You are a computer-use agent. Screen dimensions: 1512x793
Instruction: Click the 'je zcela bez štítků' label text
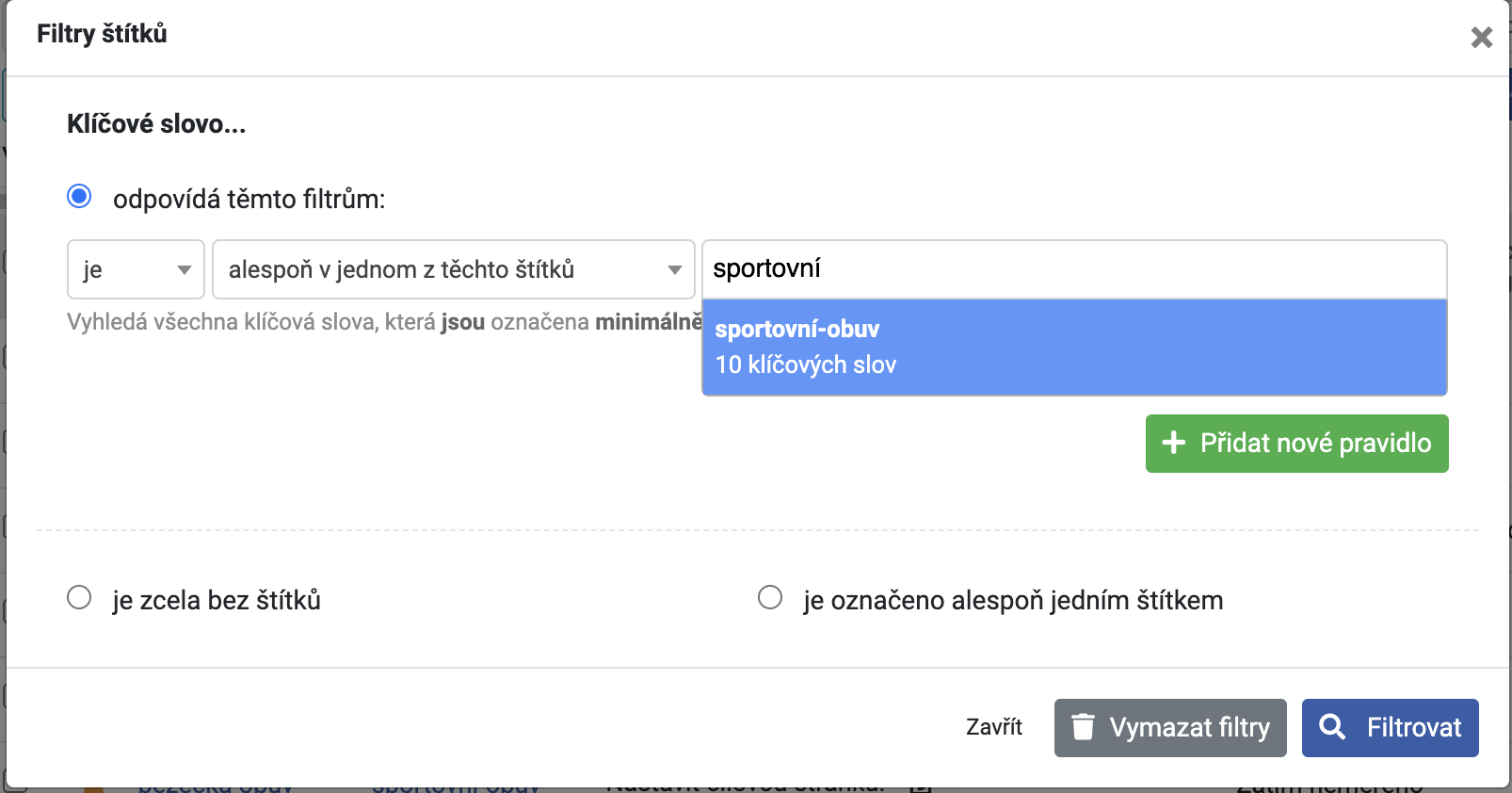(x=217, y=600)
